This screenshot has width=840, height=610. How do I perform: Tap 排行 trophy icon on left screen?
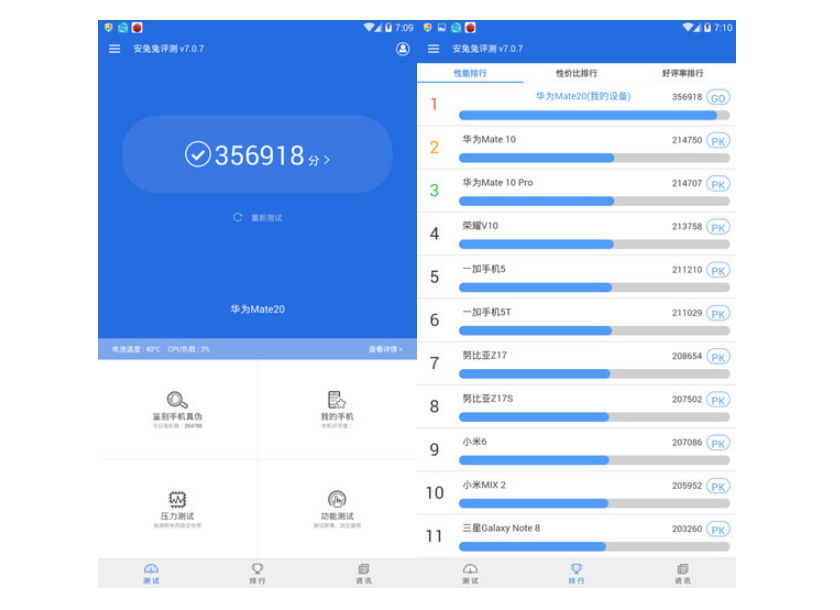click(x=257, y=569)
